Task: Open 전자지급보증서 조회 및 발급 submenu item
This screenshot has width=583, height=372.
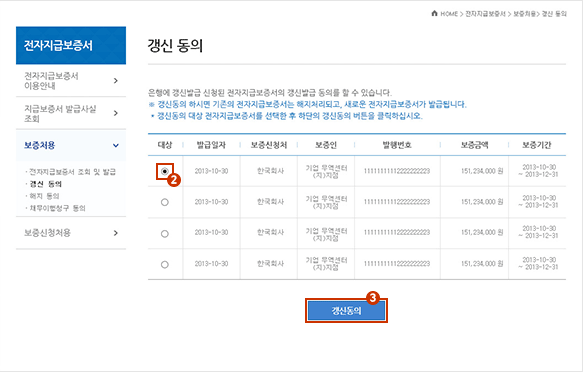Action: tap(73, 172)
